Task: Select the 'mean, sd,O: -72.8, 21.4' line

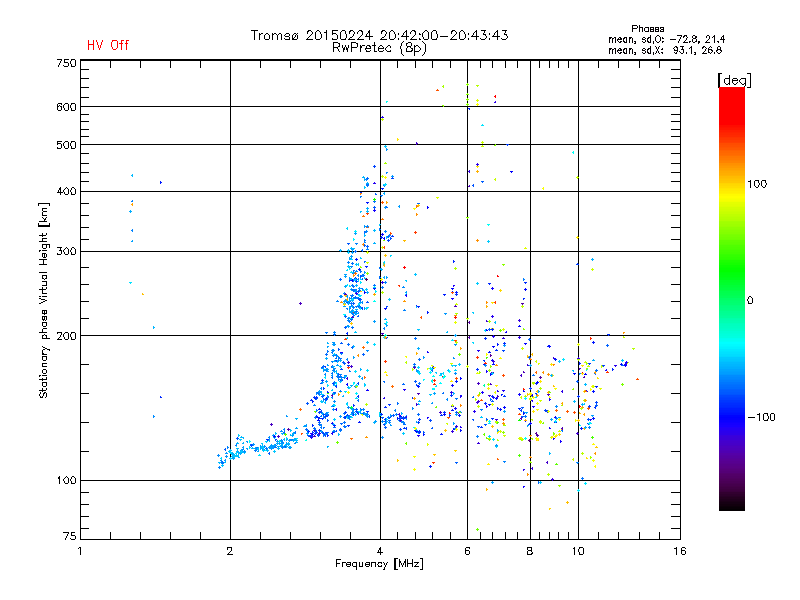Action: [666, 39]
